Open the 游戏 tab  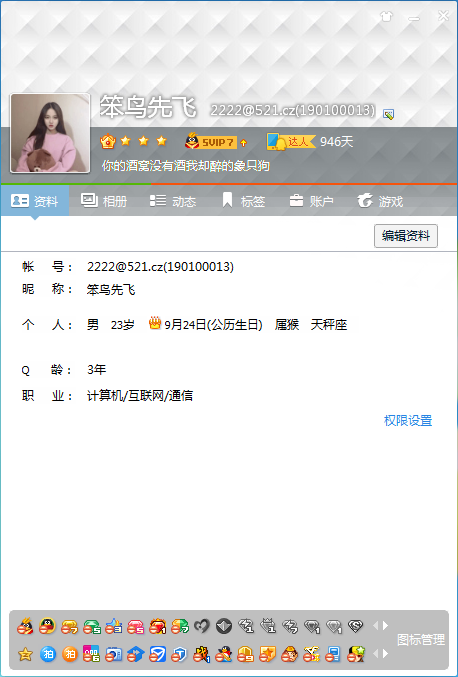coord(380,201)
